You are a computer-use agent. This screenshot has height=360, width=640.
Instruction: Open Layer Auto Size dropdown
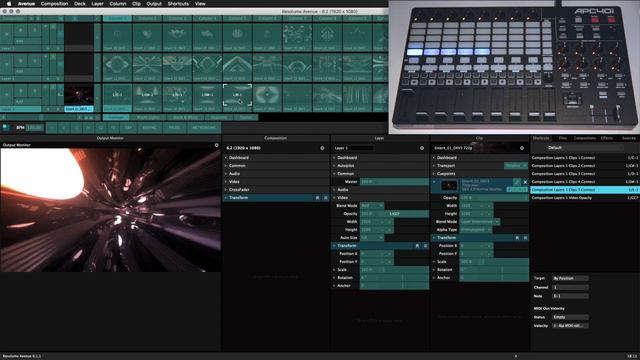(x=372, y=238)
